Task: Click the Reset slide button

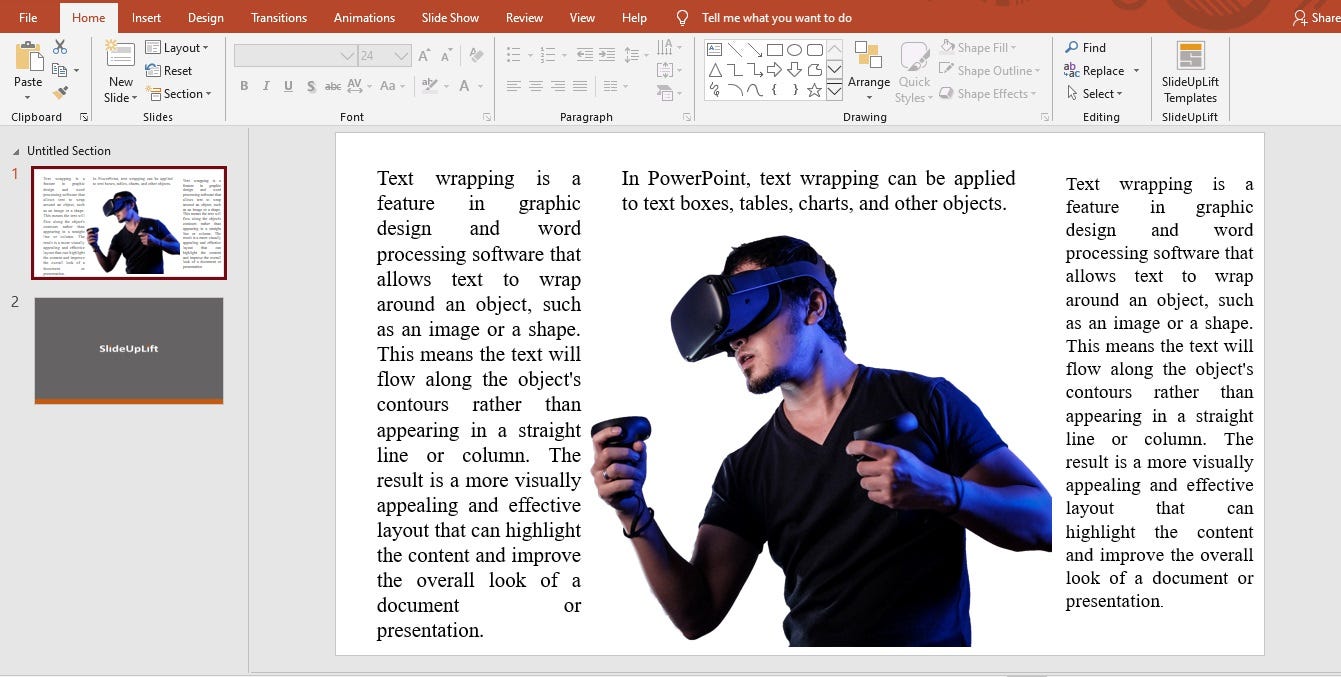Action: click(169, 71)
